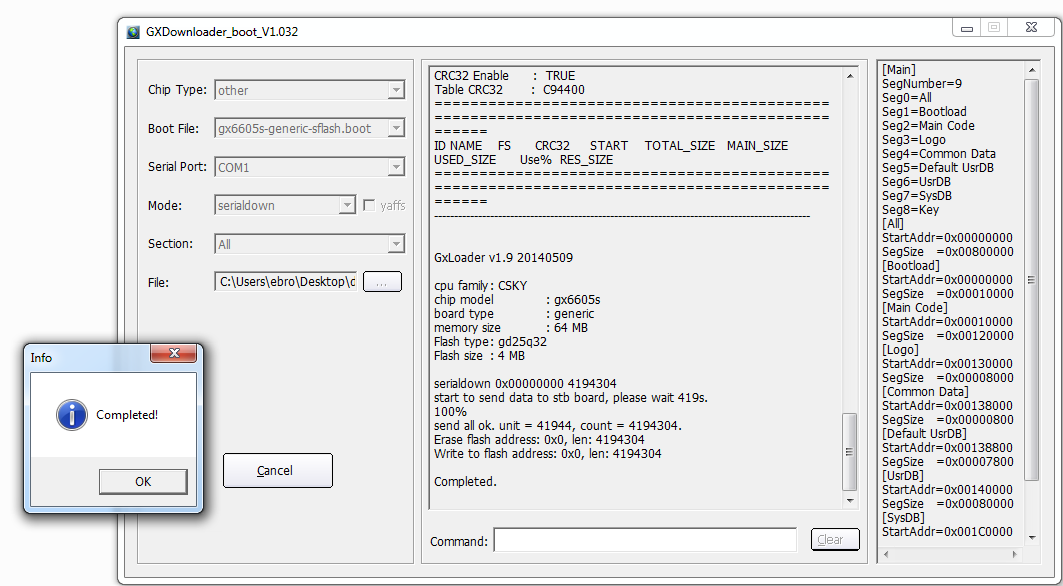Click the GXDownloader app icon in title bar
The image size is (1063, 586).
click(133, 32)
